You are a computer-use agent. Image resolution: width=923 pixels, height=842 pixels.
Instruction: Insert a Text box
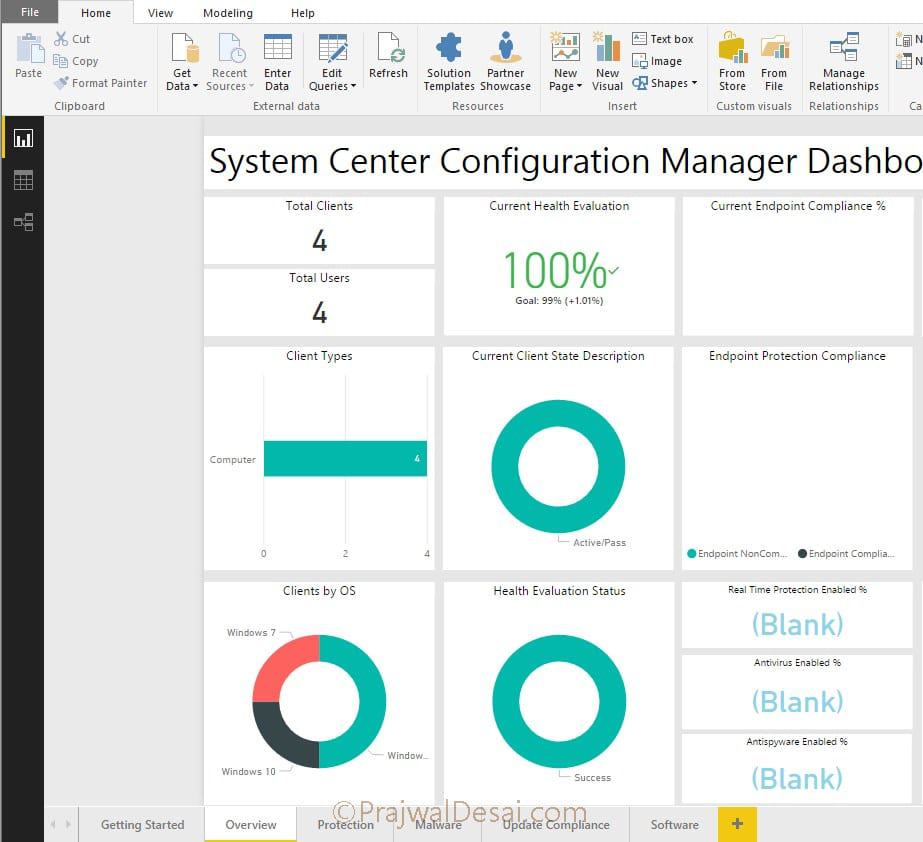click(663, 39)
